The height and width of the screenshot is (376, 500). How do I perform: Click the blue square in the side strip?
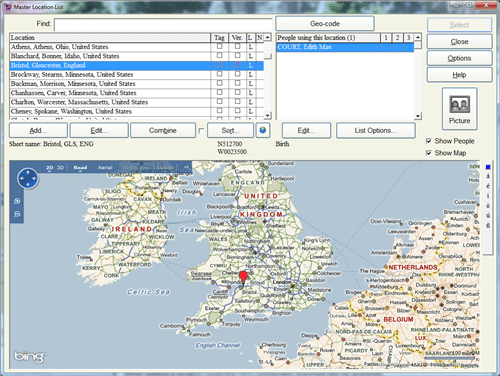[488, 167]
